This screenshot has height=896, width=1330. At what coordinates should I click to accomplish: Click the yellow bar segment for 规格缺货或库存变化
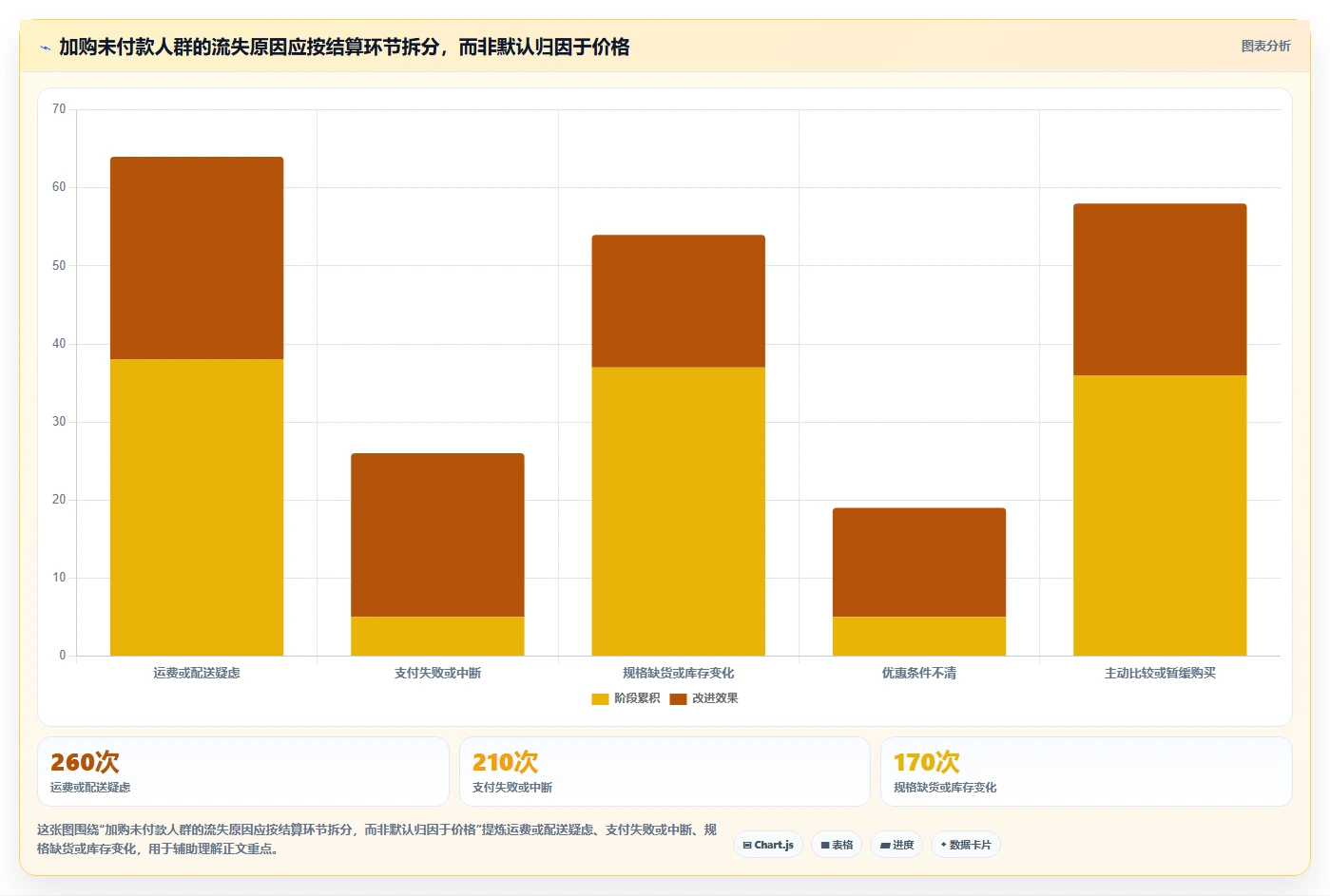(678, 511)
